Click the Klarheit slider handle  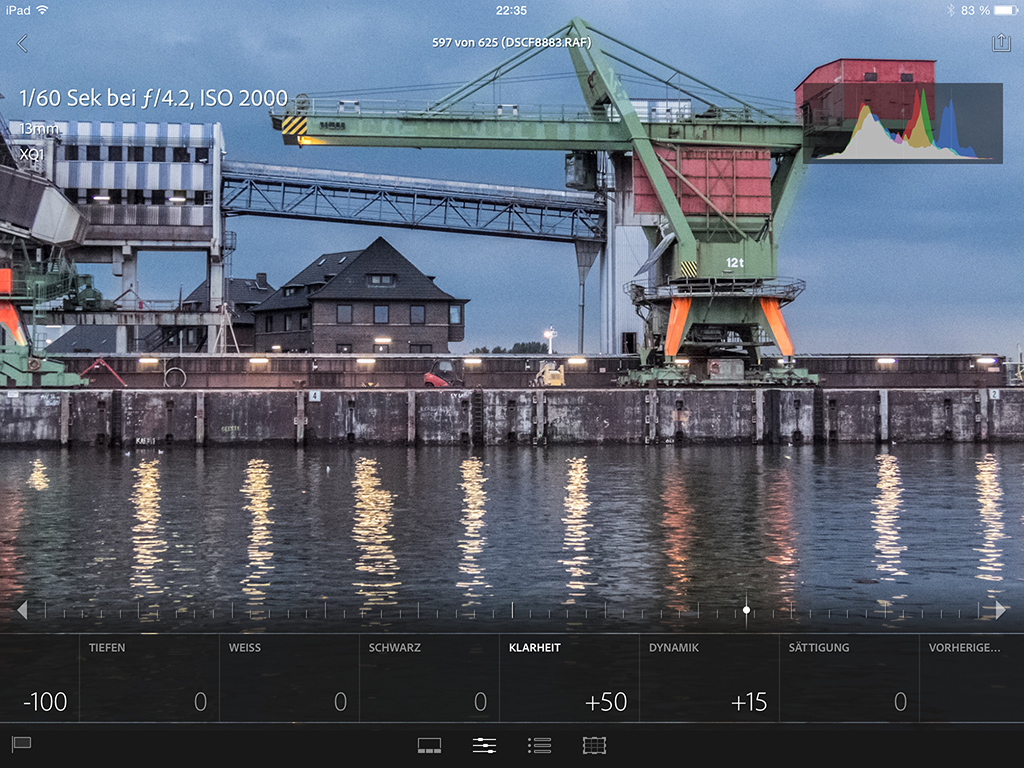(746, 610)
